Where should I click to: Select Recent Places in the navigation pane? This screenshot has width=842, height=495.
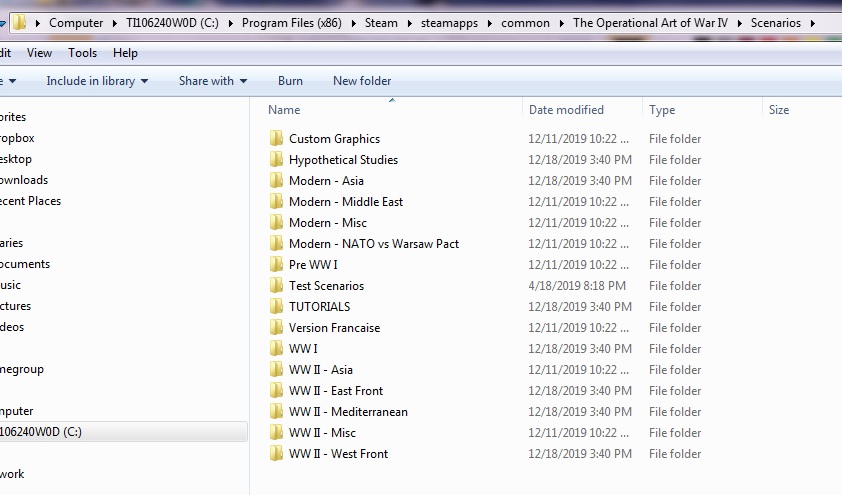point(31,201)
